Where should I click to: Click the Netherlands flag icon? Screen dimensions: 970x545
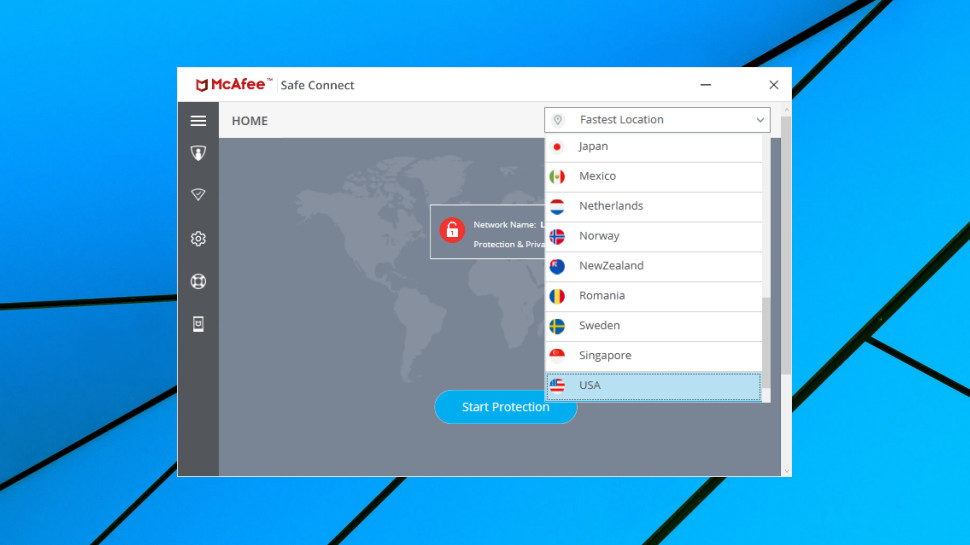click(x=557, y=206)
